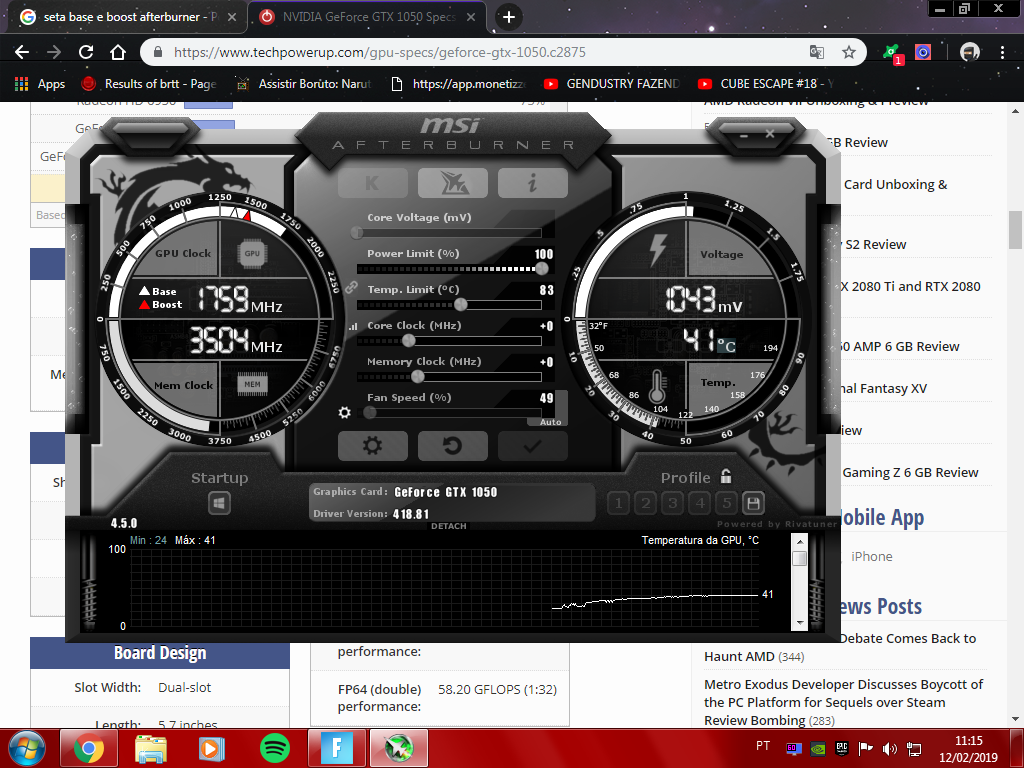The image size is (1024, 768).
Task: Toggle the Startup Windows logo button
Action: [x=219, y=503]
